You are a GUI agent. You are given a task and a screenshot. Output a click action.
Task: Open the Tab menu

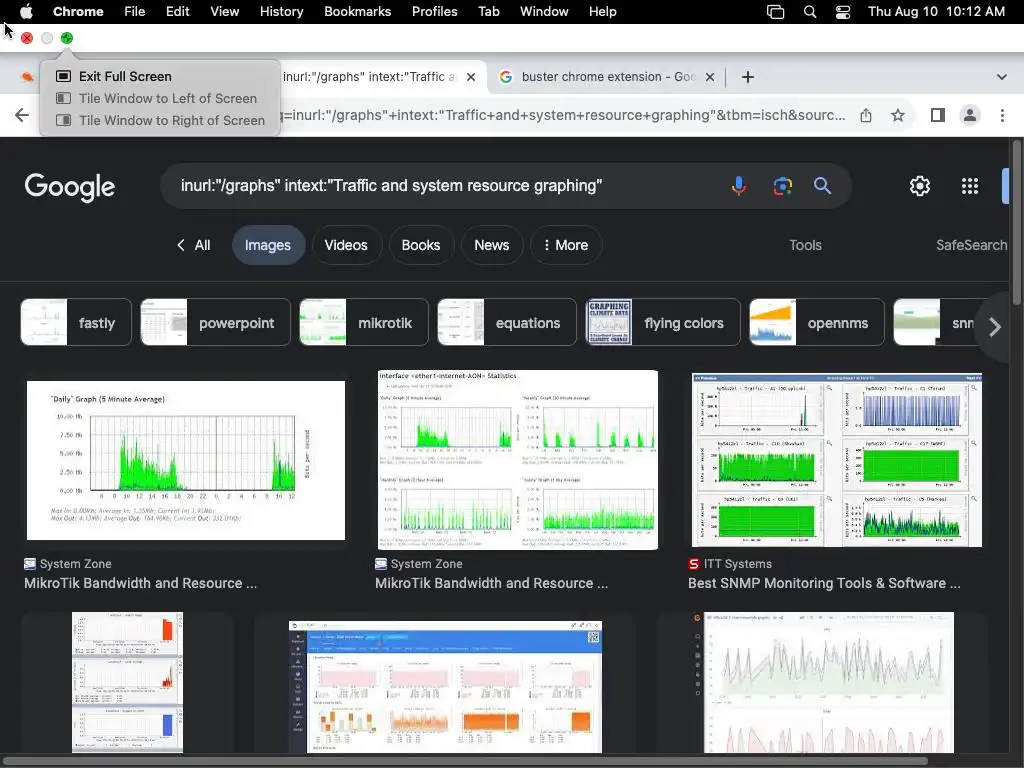point(488,11)
